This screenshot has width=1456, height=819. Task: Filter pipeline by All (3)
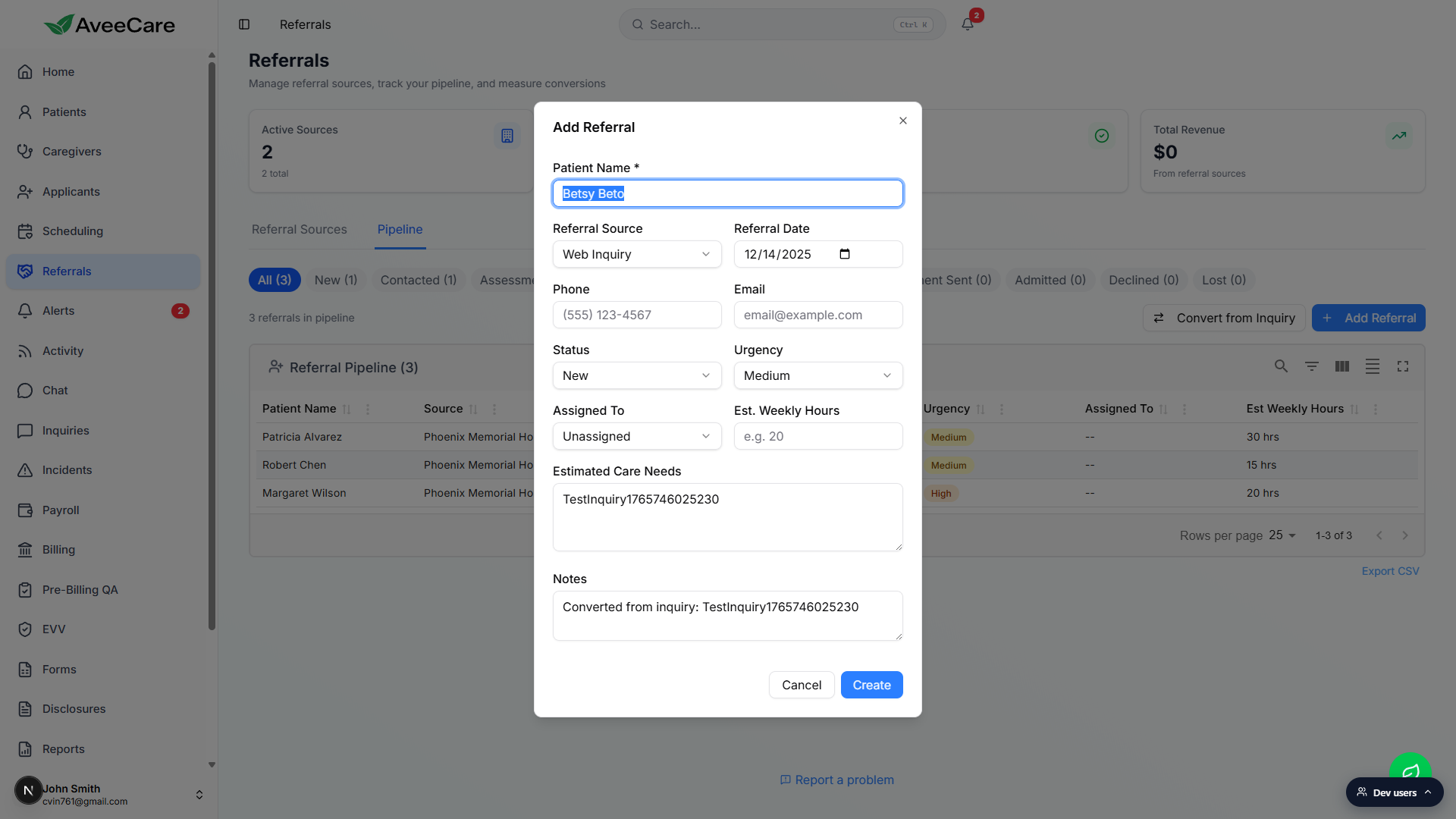(x=275, y=280)
